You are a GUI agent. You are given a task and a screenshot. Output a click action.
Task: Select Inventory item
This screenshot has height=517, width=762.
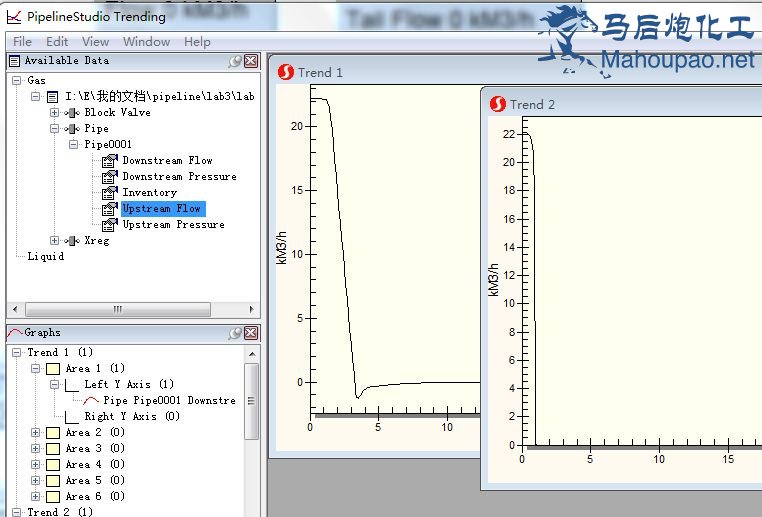pos(150,192)
